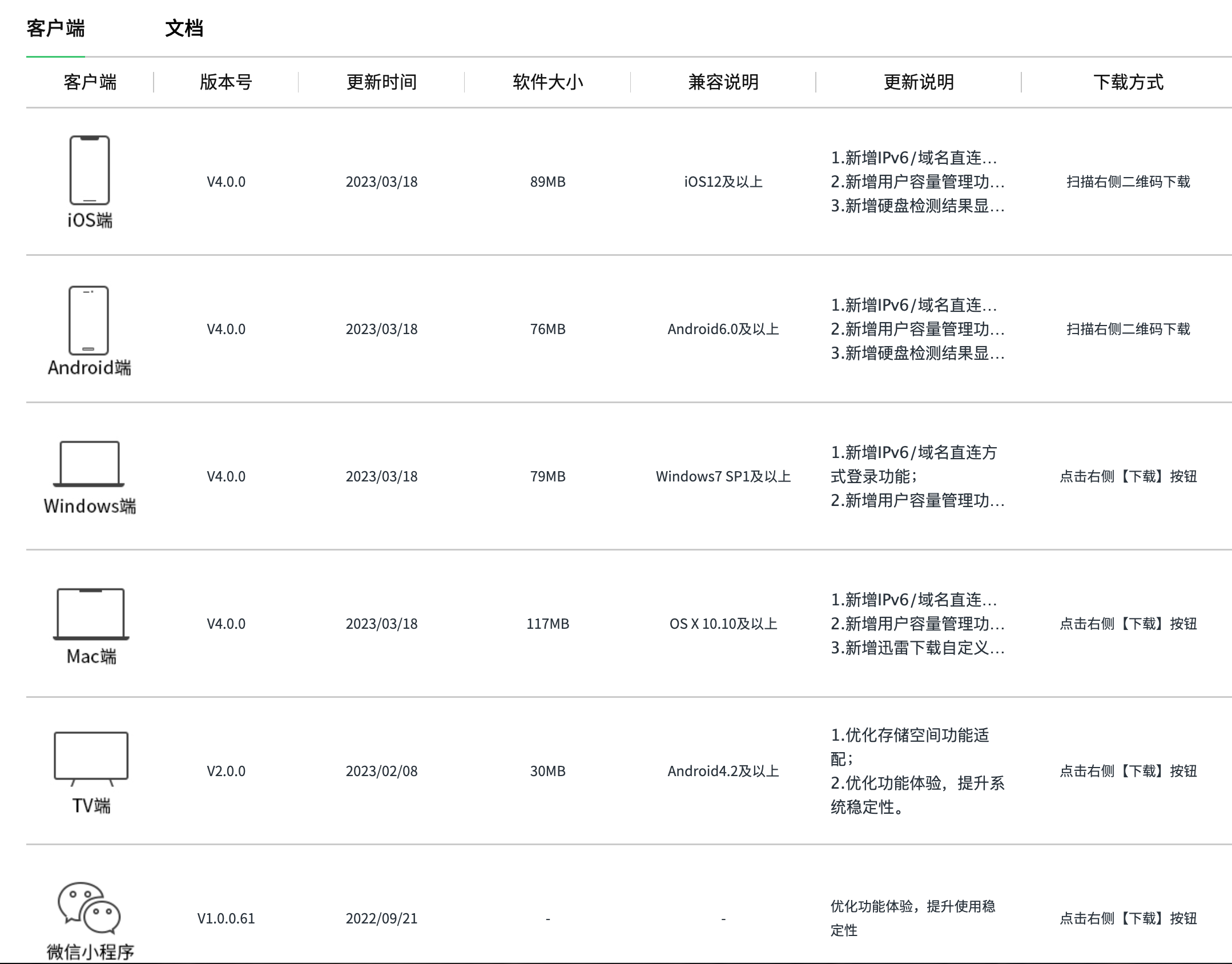Screen dimensions: 1232x964
Task: Click the 2022/09/21 update date
Action: click(x=381, y=919)
